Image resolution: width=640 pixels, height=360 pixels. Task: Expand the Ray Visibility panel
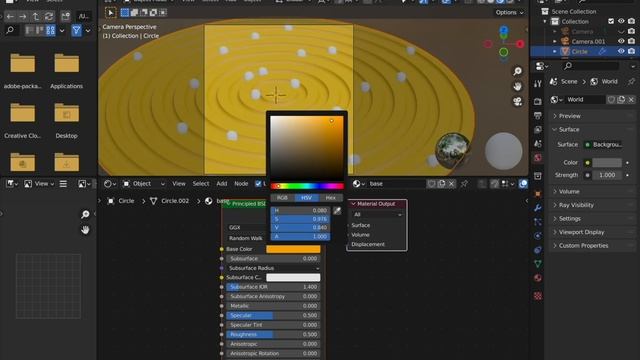pos(592,205)
